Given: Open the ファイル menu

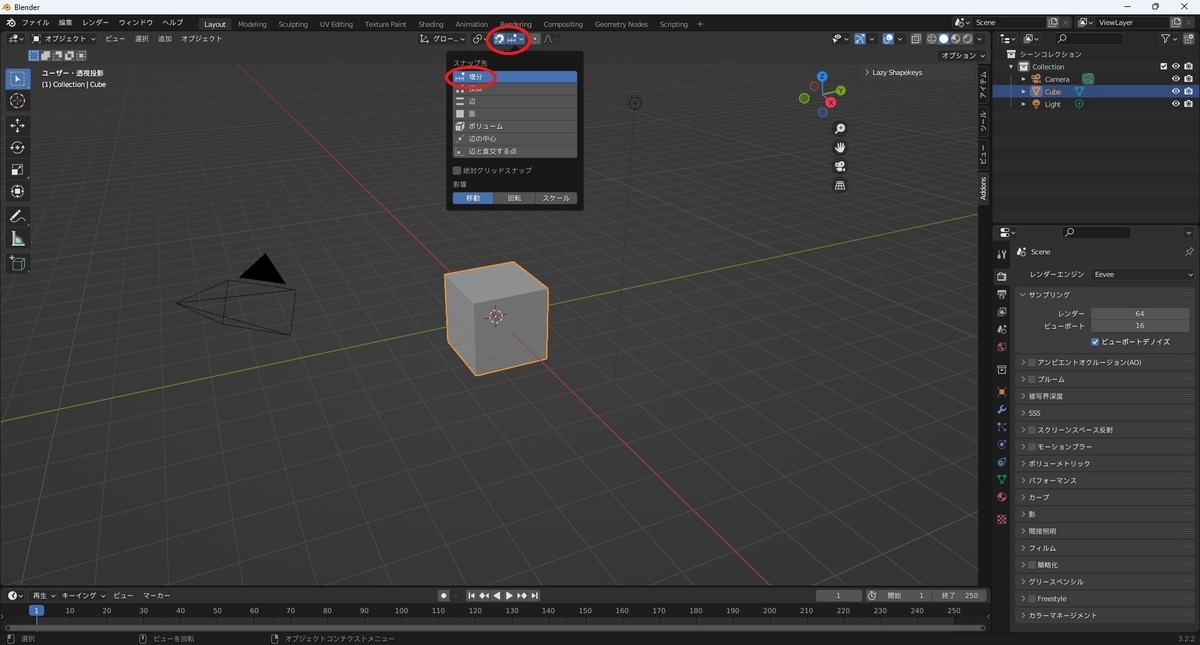Looking at the screenshot, I should (x=35, y=22).
